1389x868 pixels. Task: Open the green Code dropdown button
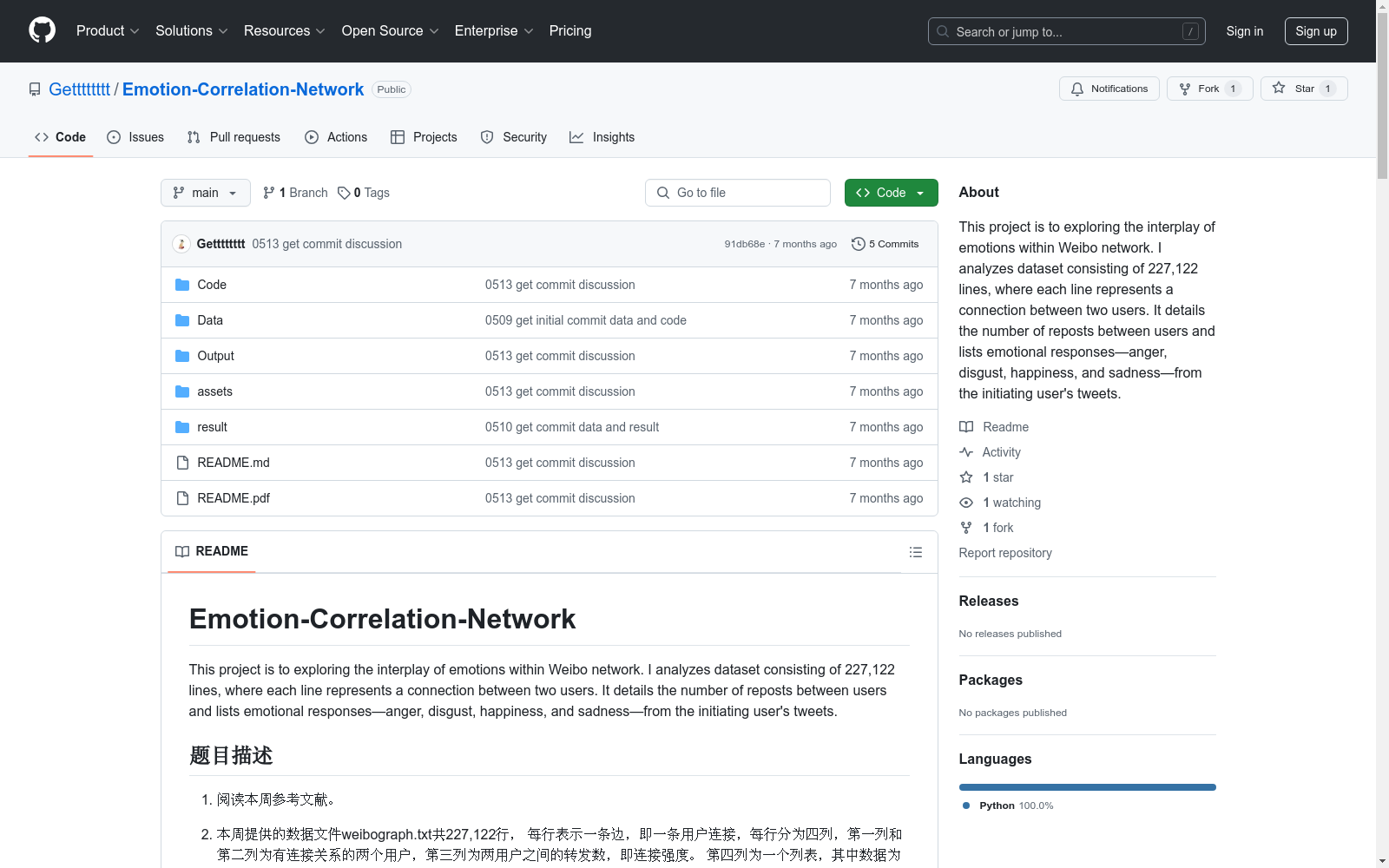[x=892, y=193]
